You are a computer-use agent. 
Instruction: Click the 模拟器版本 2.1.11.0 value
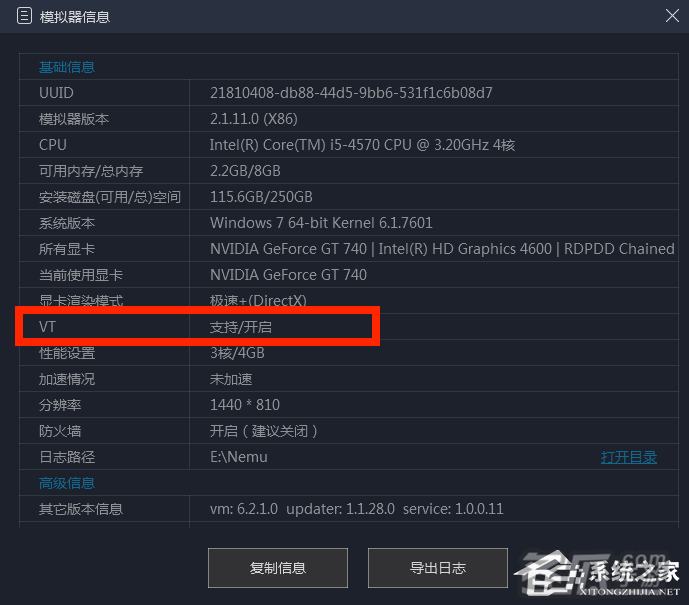point(254,119)
